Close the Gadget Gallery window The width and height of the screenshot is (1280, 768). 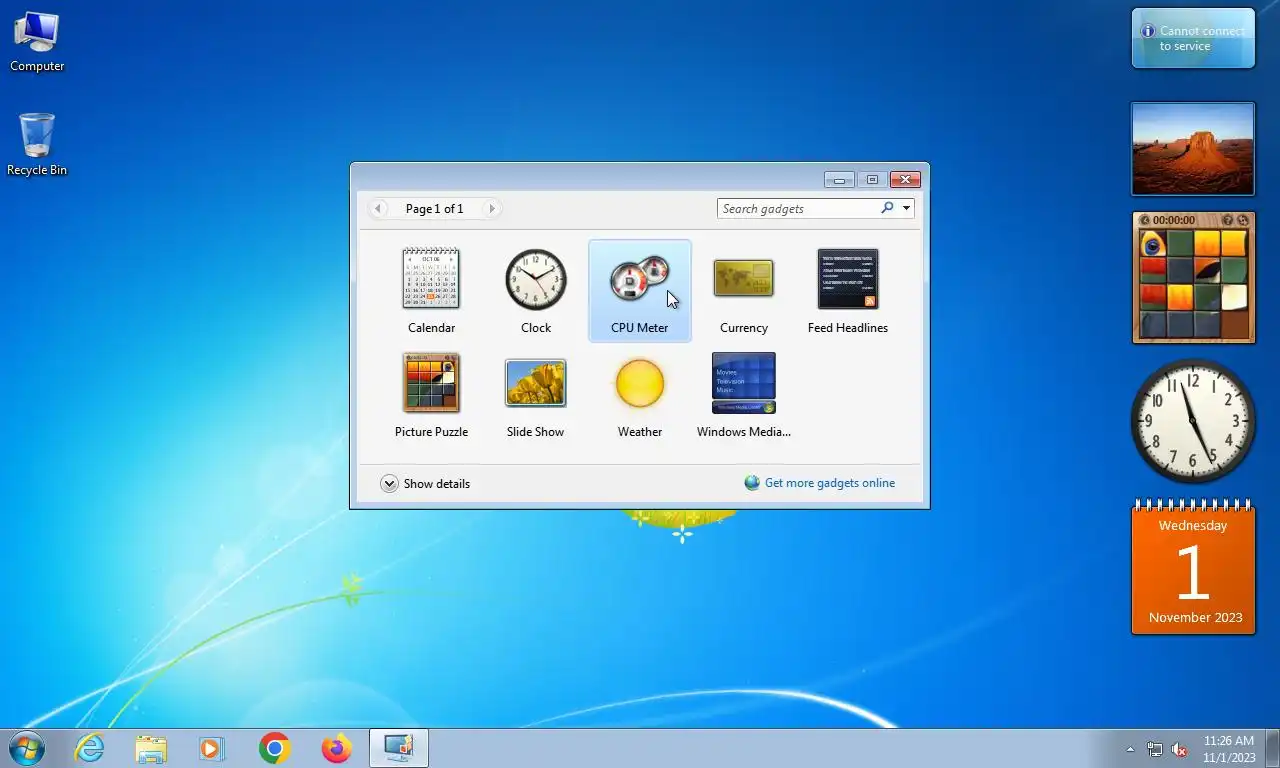point(905,180)
